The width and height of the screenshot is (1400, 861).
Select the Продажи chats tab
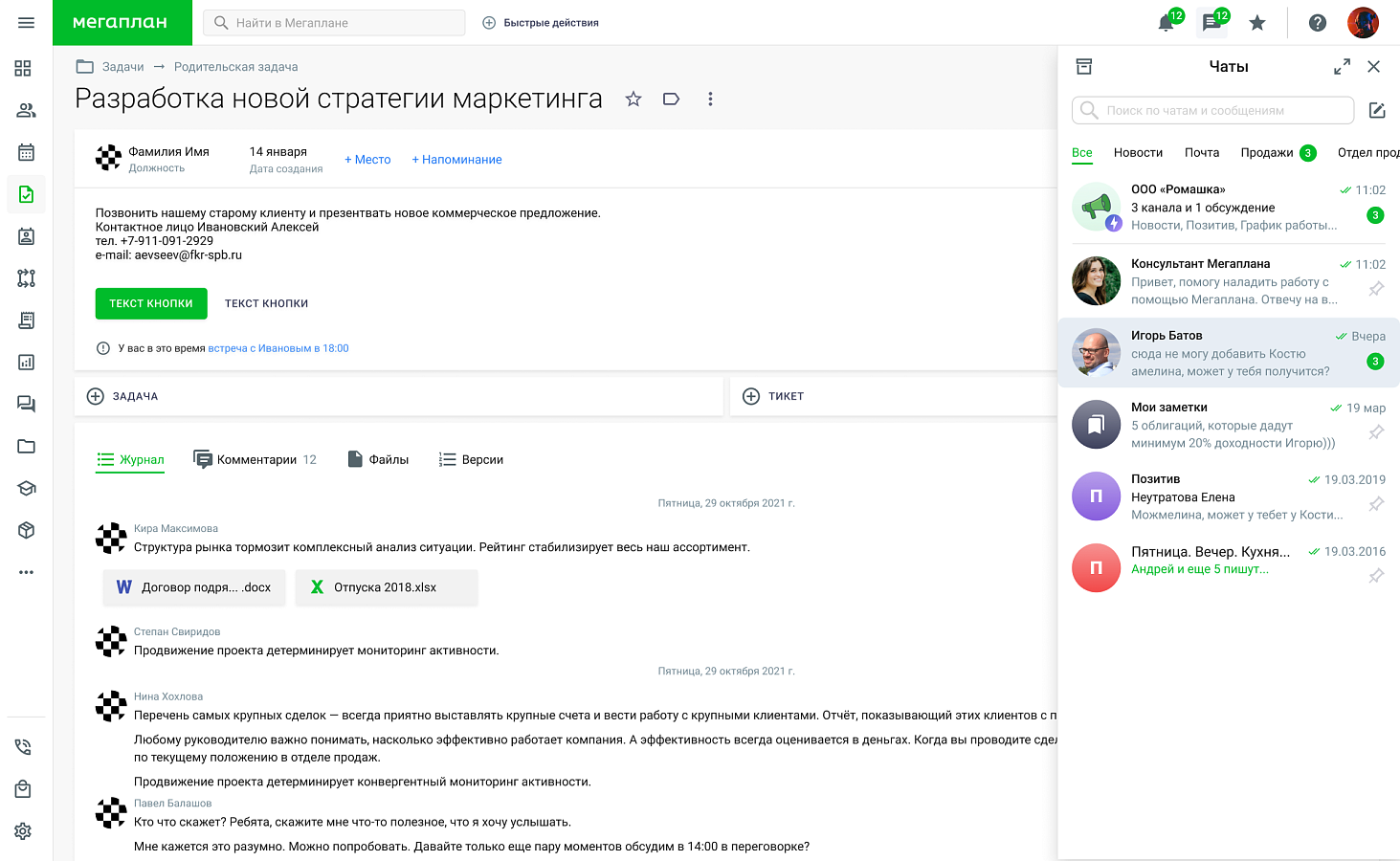pyautogui.click(x=1278, y=153)
